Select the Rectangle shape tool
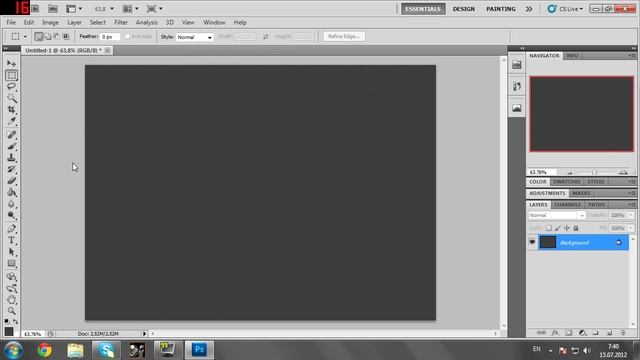The image size is (640, 360). (x=11, y=263)
